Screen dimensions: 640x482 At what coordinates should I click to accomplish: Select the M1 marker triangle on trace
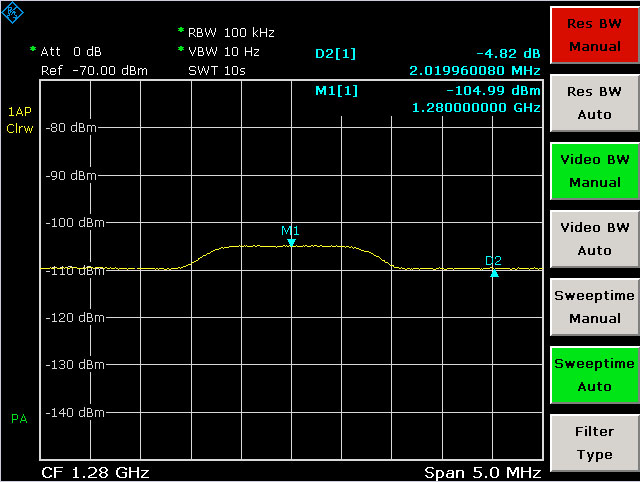click(291, 242)
